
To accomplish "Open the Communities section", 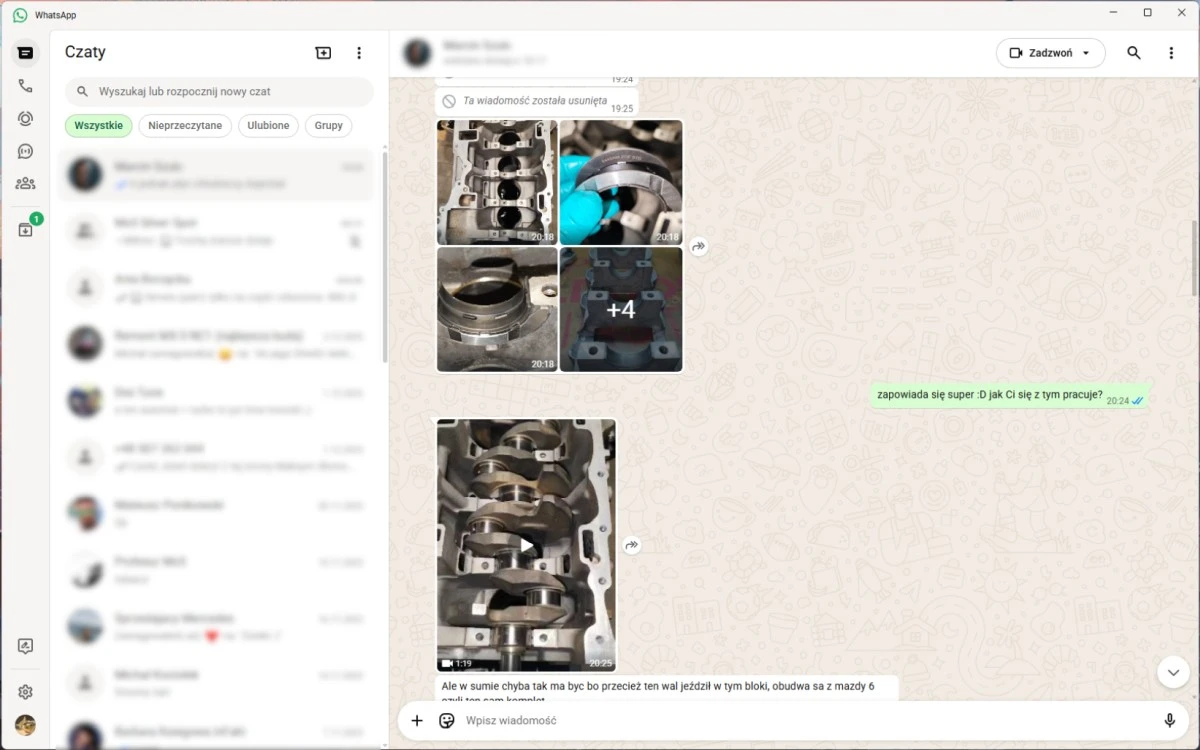I will [x=25, y=182].
